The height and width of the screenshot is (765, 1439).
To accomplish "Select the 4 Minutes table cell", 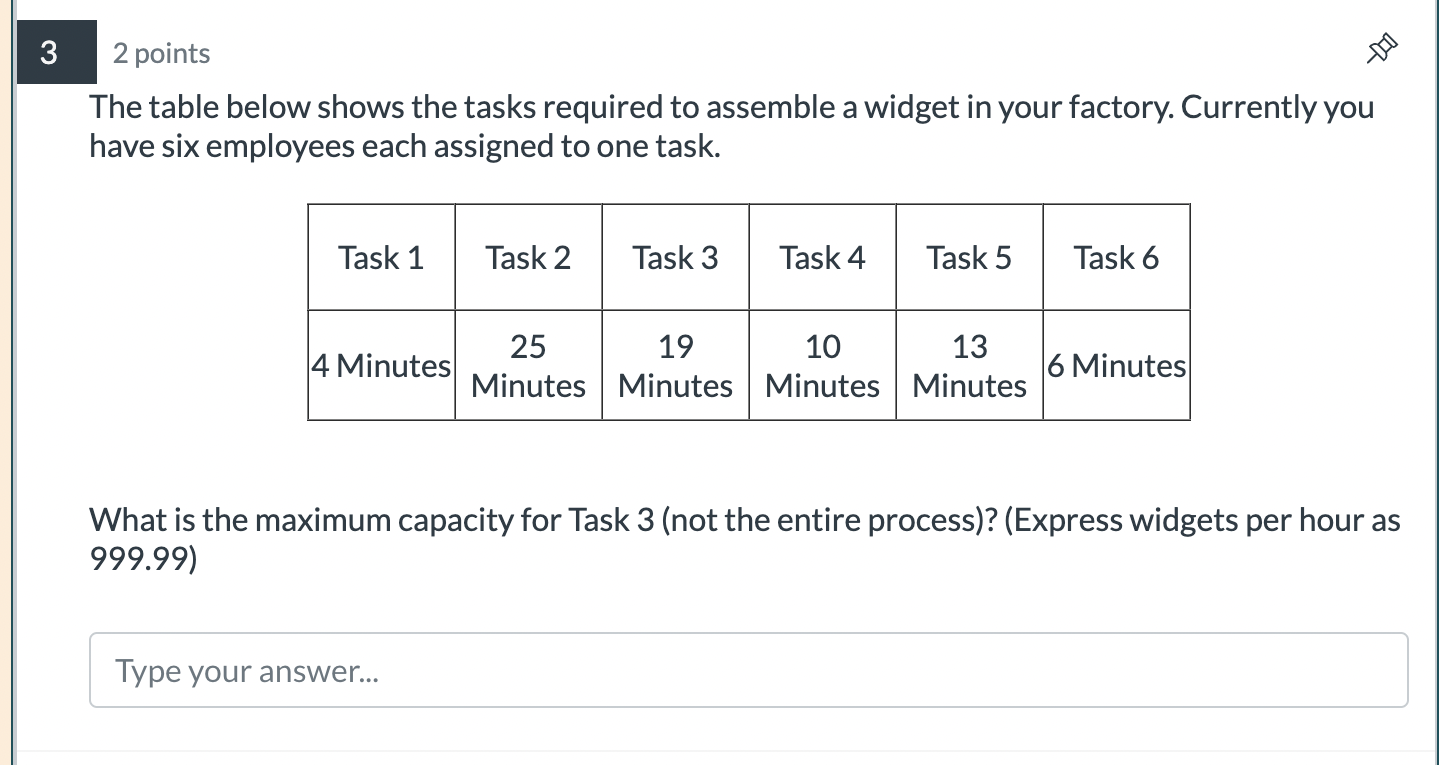I will (381, 365).
